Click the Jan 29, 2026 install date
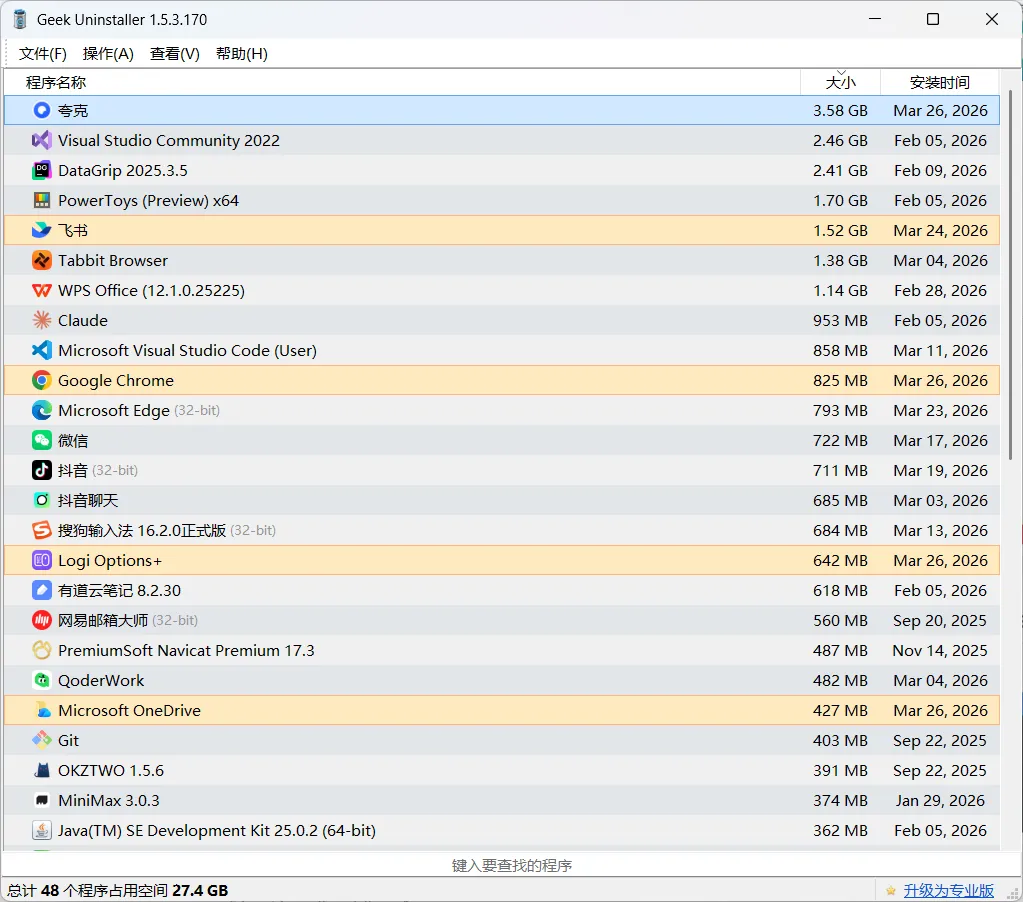This screenshot has height=902, width=1023. [939, 800]
